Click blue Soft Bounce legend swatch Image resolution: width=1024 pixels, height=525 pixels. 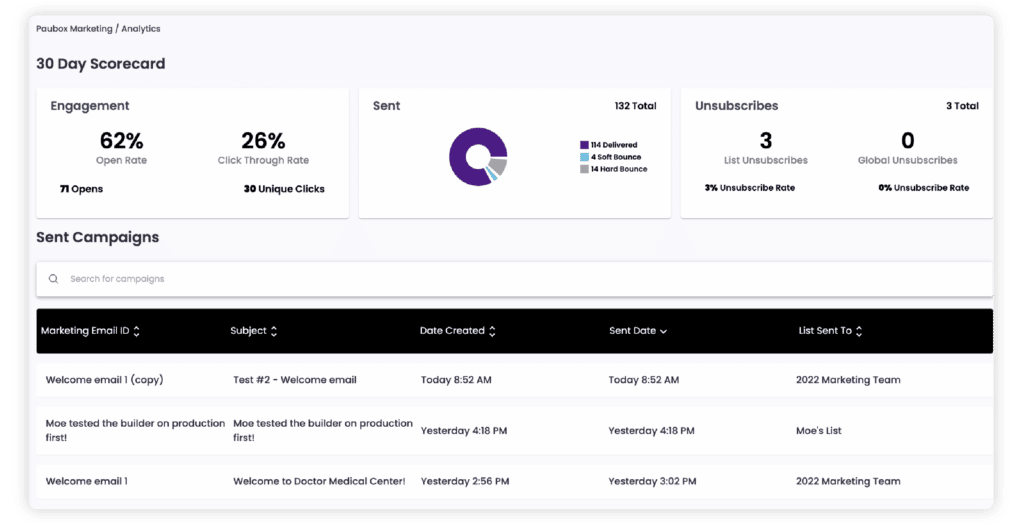click(584, 157)
